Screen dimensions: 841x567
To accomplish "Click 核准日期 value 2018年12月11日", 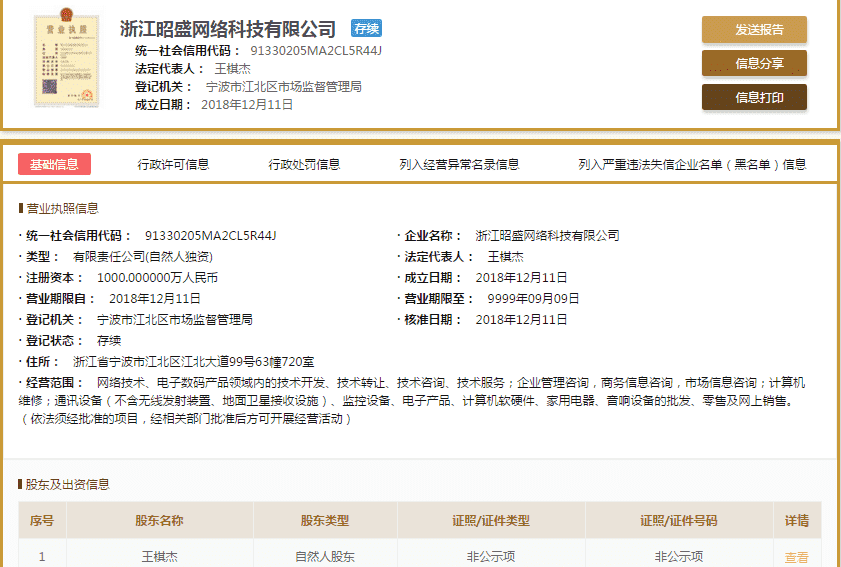I will click(521, 320).
